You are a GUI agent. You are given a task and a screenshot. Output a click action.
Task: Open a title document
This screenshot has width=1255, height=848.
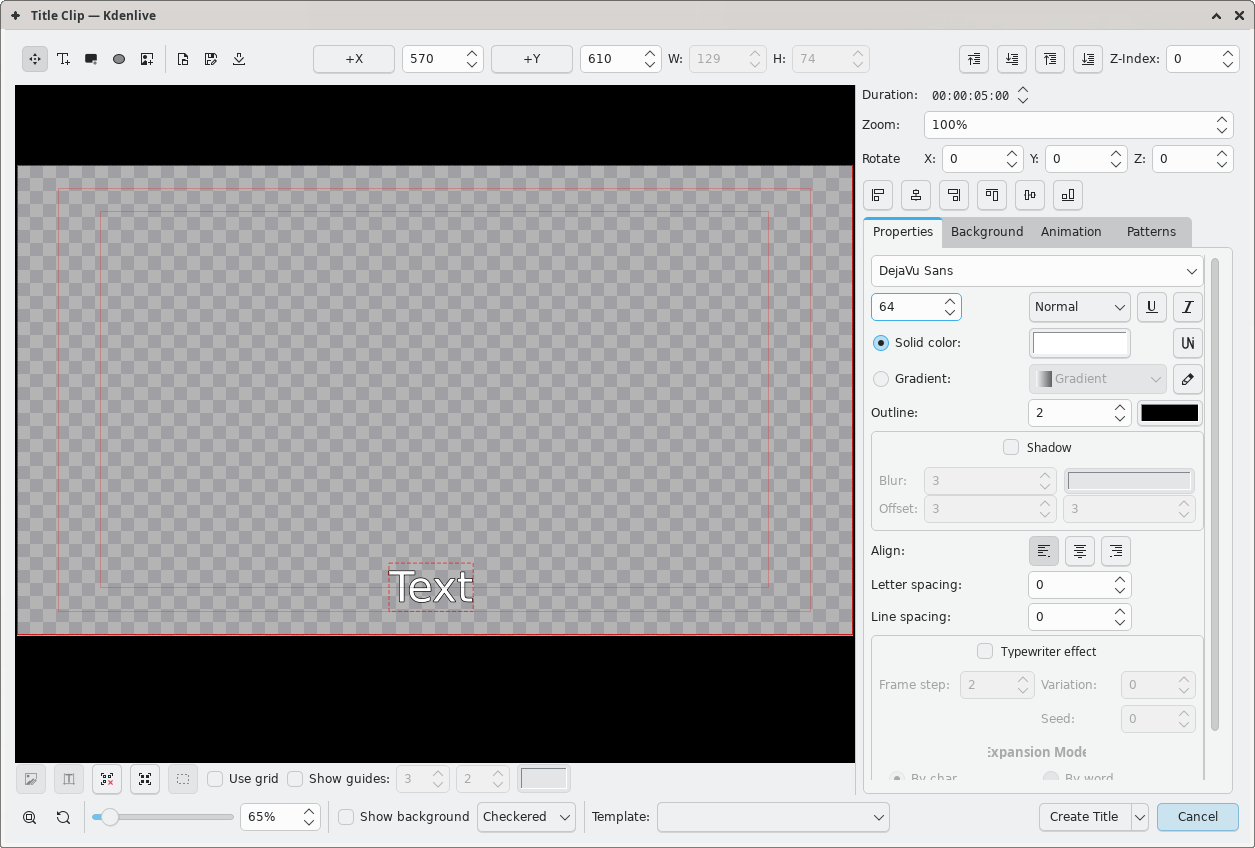coord(183,59)
